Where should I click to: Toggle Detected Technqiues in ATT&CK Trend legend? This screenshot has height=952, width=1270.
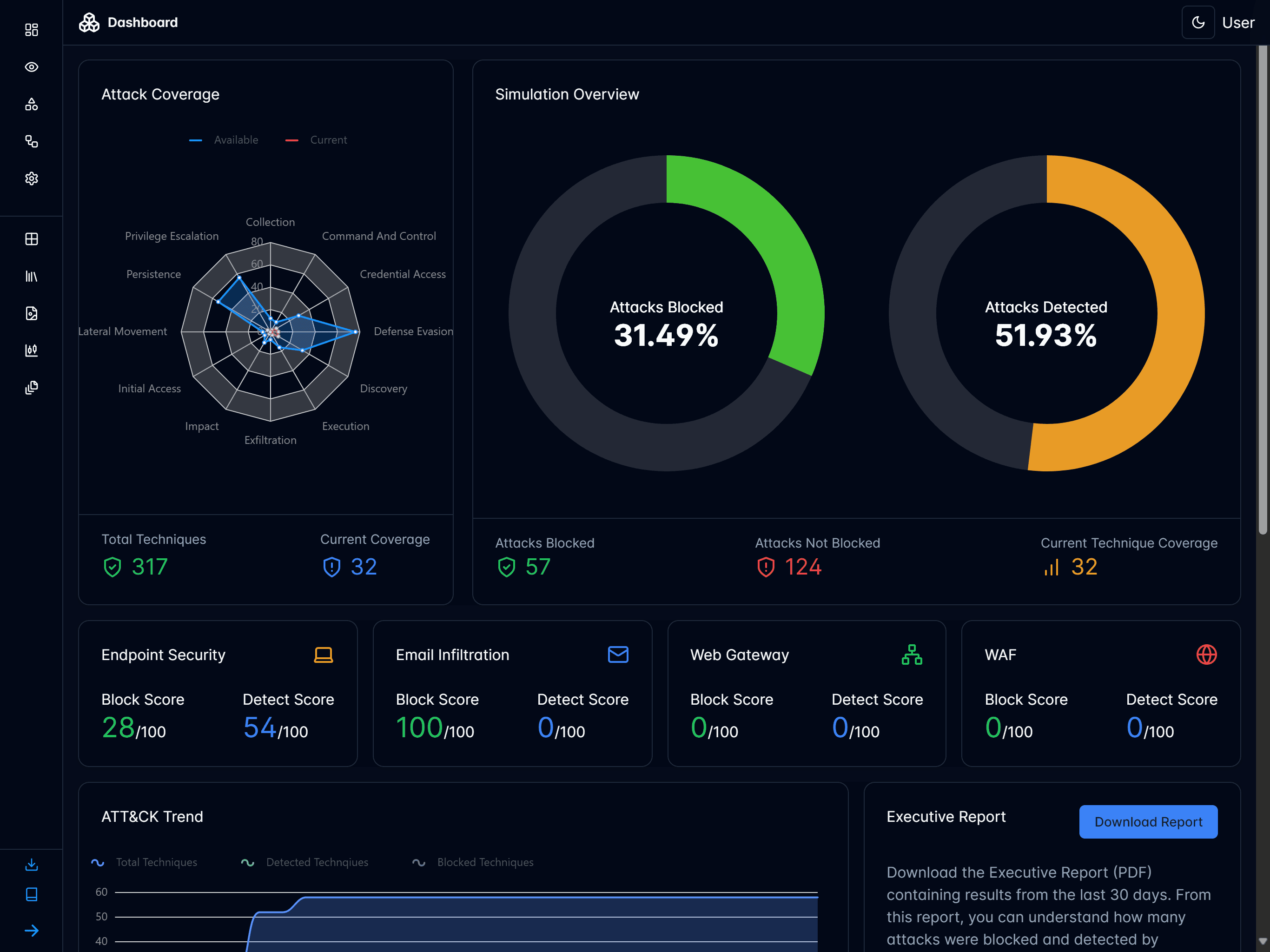coord(304,862)
